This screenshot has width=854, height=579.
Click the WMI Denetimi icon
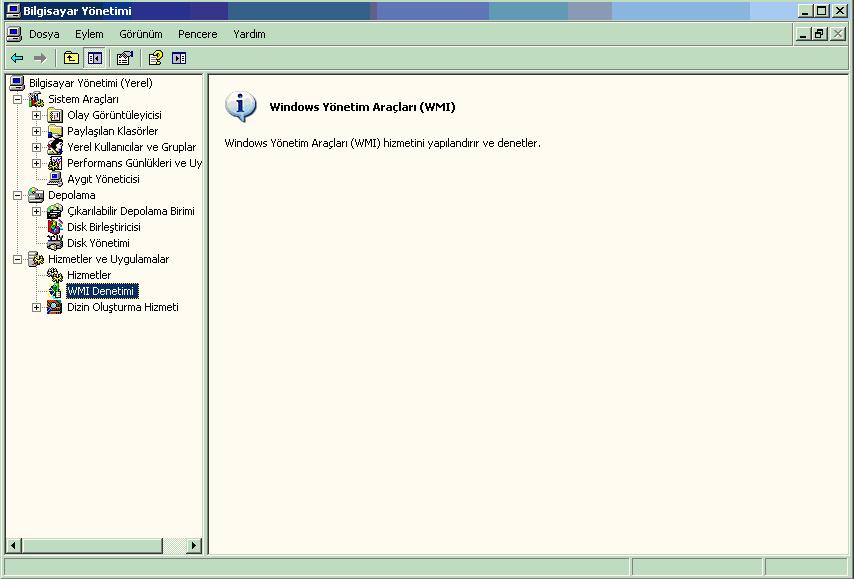(55, 291)
